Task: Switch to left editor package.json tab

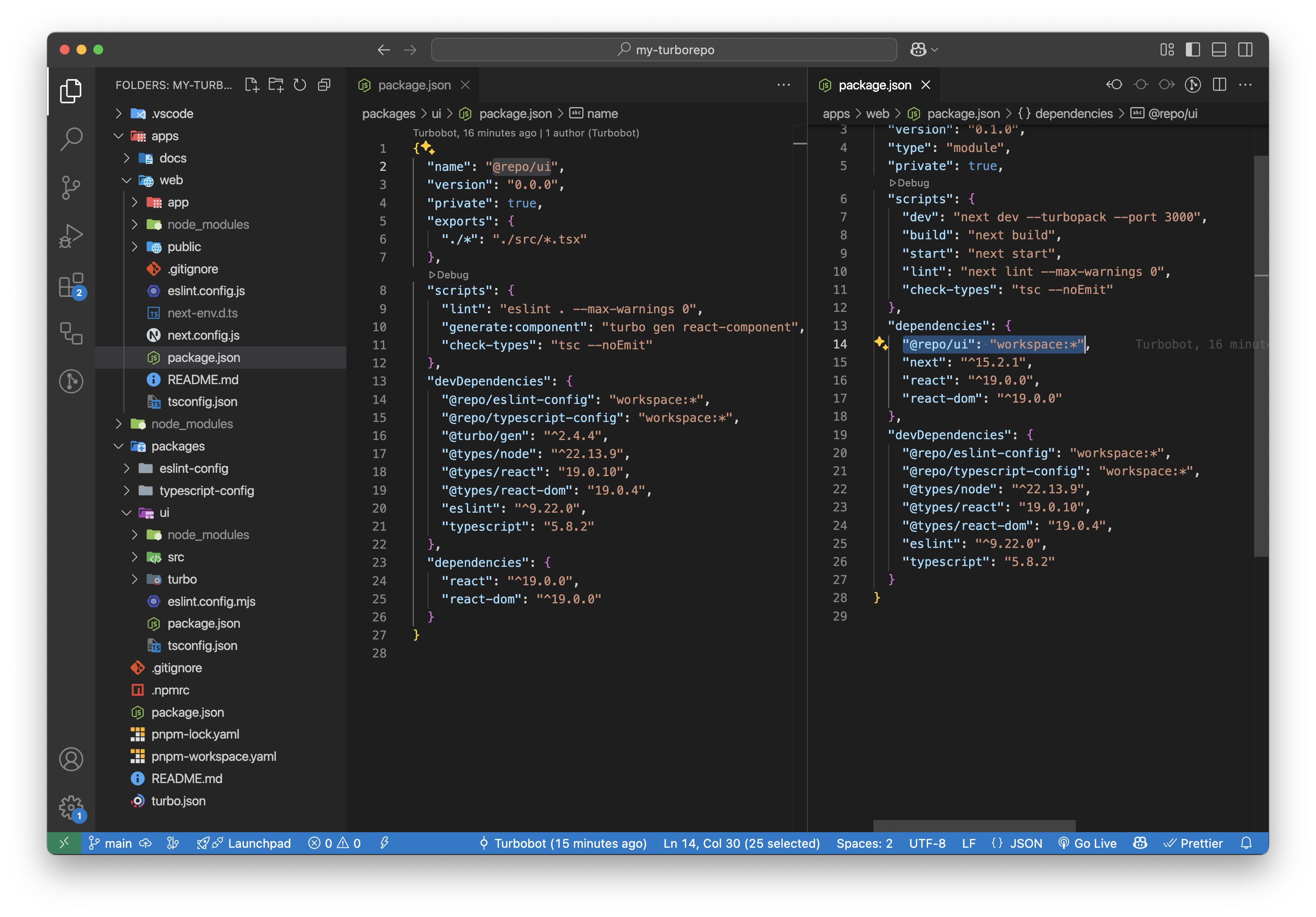Action: 414,85
